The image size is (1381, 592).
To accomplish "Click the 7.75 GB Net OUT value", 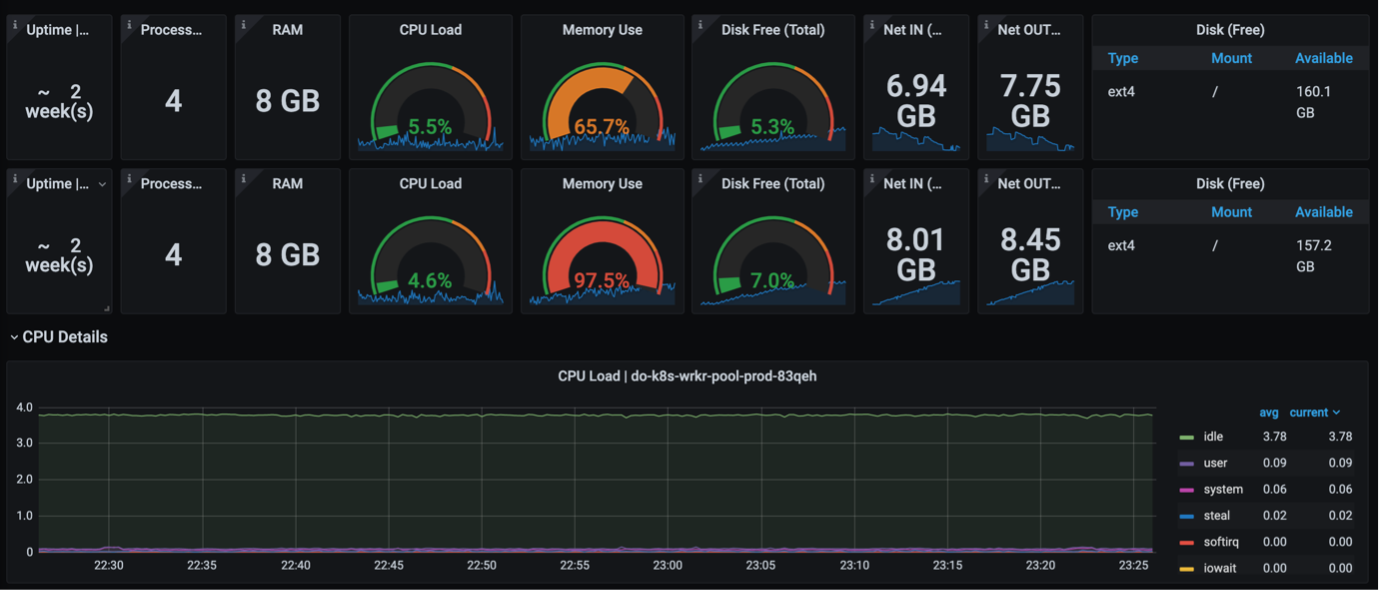I will [x=1030, y=101].
